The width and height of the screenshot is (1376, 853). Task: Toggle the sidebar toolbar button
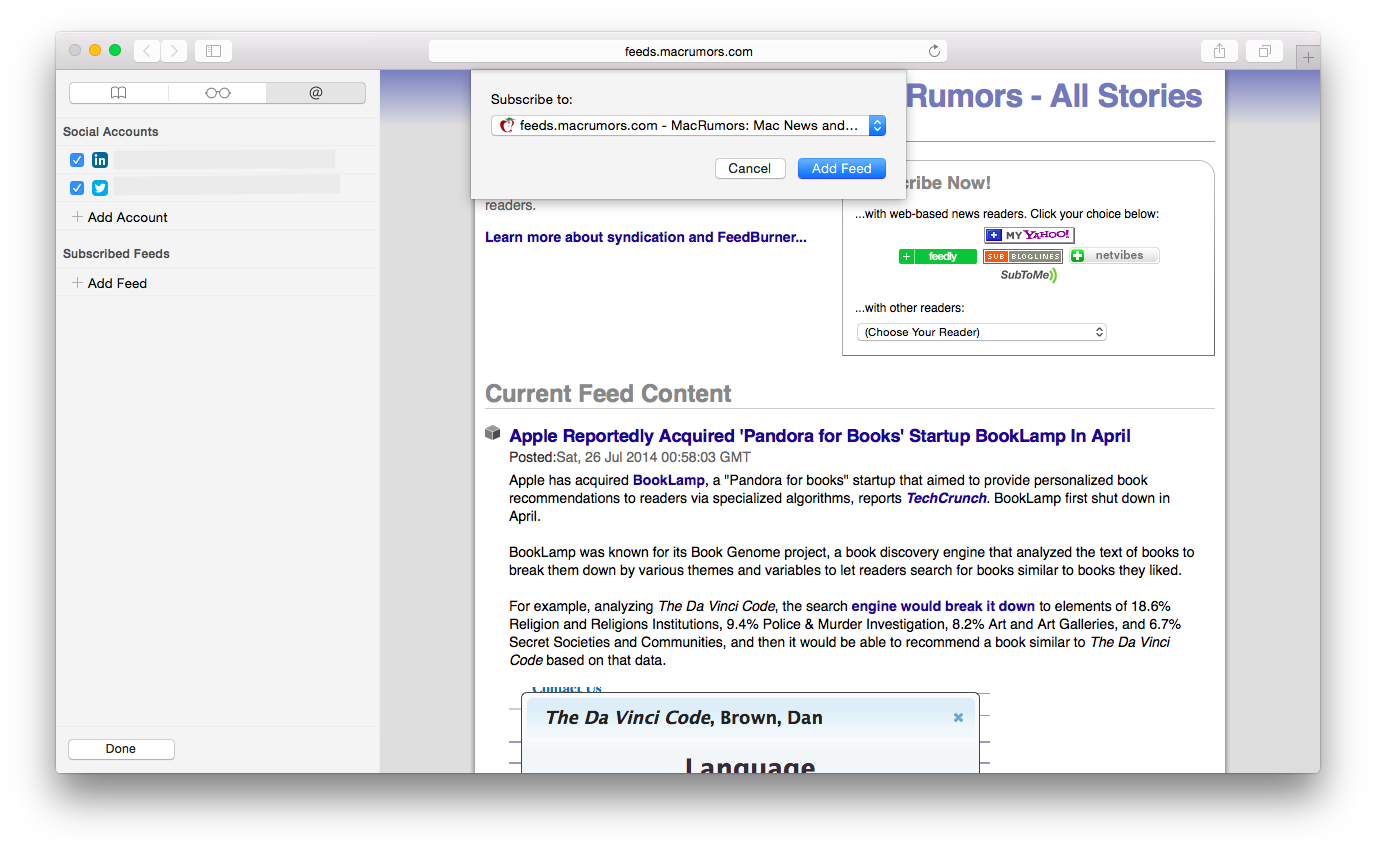click(213, 51)
